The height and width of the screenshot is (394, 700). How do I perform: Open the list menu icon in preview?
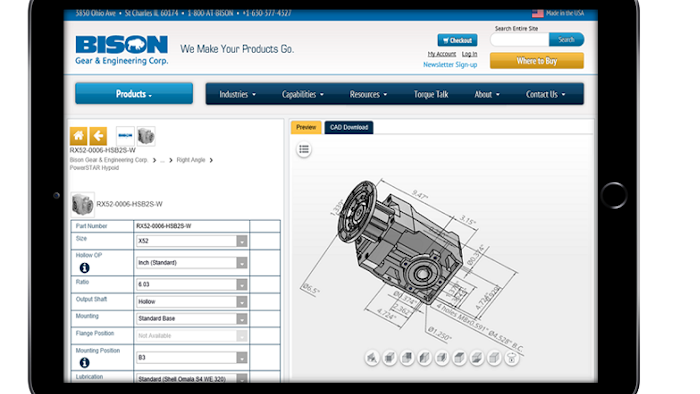pos(304,149)
